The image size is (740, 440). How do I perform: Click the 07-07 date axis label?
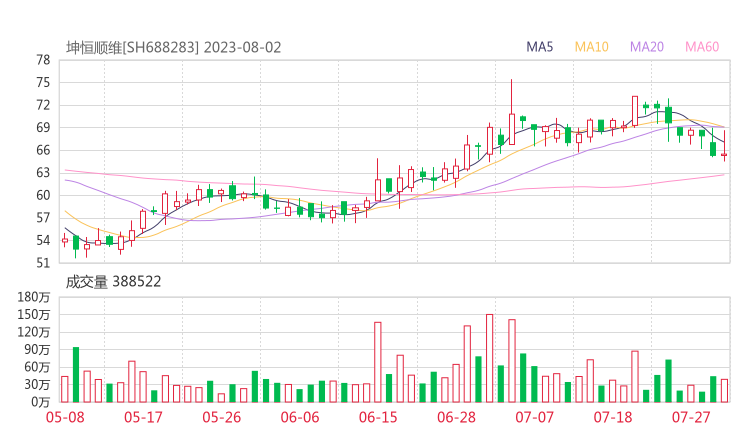coord(534,417)
